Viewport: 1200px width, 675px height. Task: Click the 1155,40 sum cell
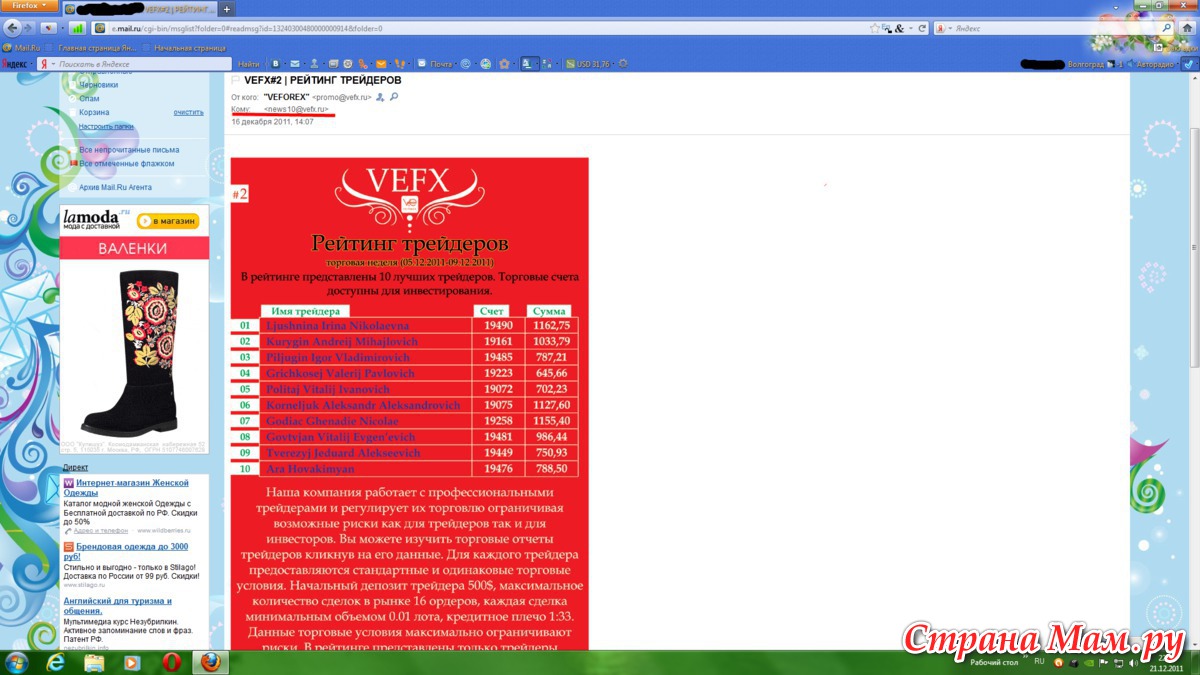click(551, 421)
